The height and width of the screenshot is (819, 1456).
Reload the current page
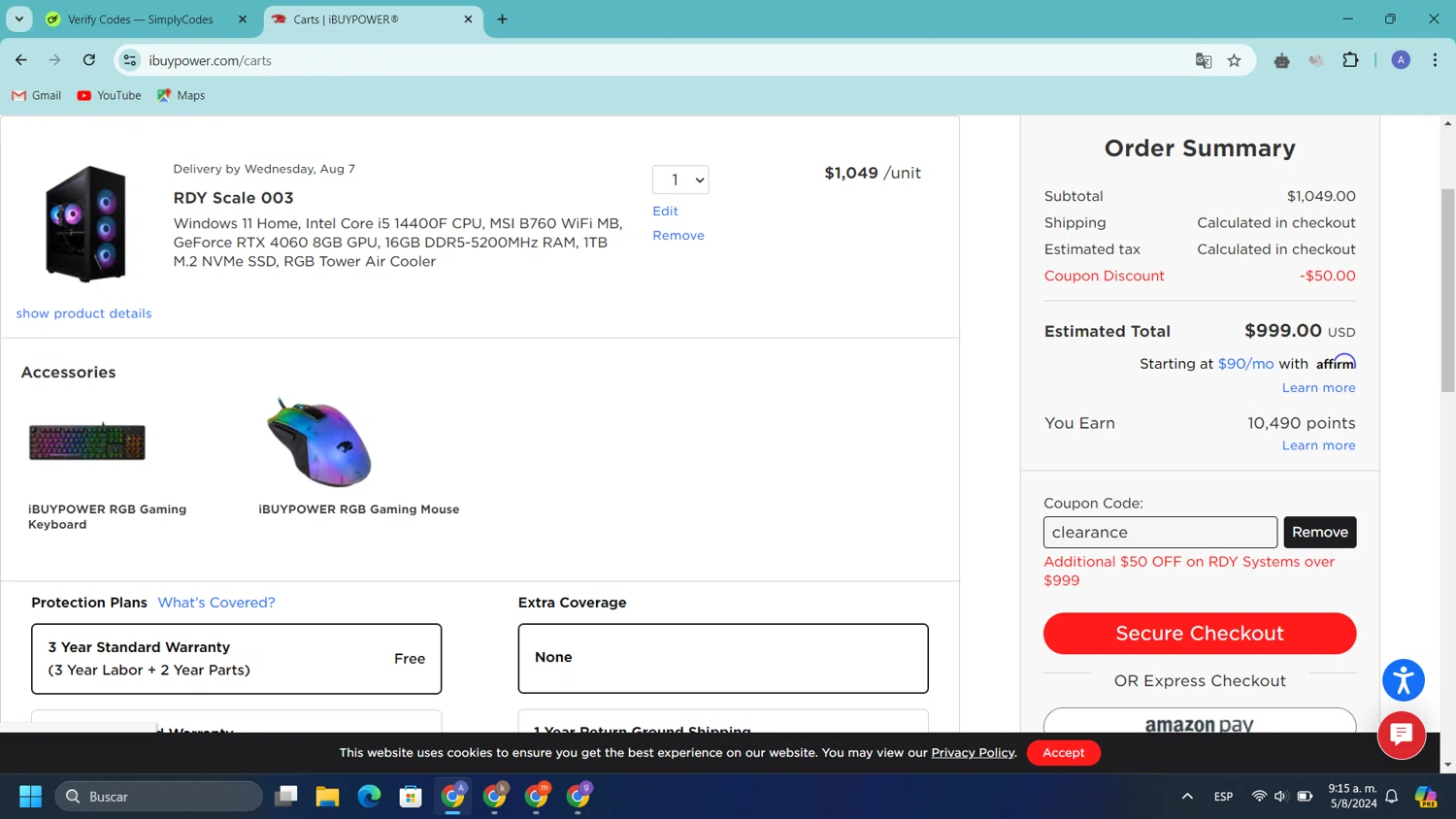coord(89,60)
